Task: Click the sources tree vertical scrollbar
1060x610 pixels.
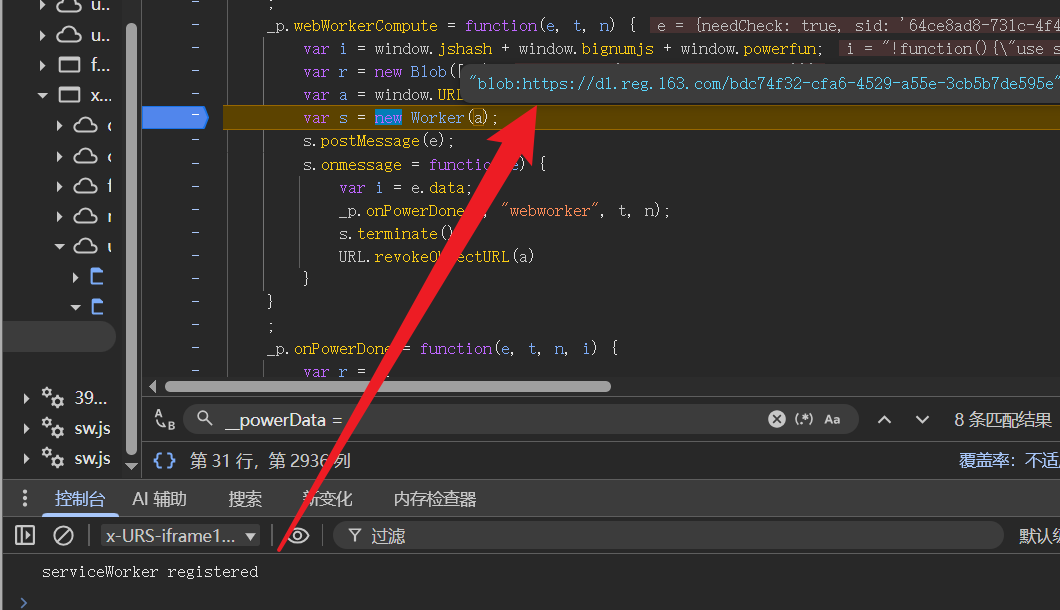Action: (132, 238)
